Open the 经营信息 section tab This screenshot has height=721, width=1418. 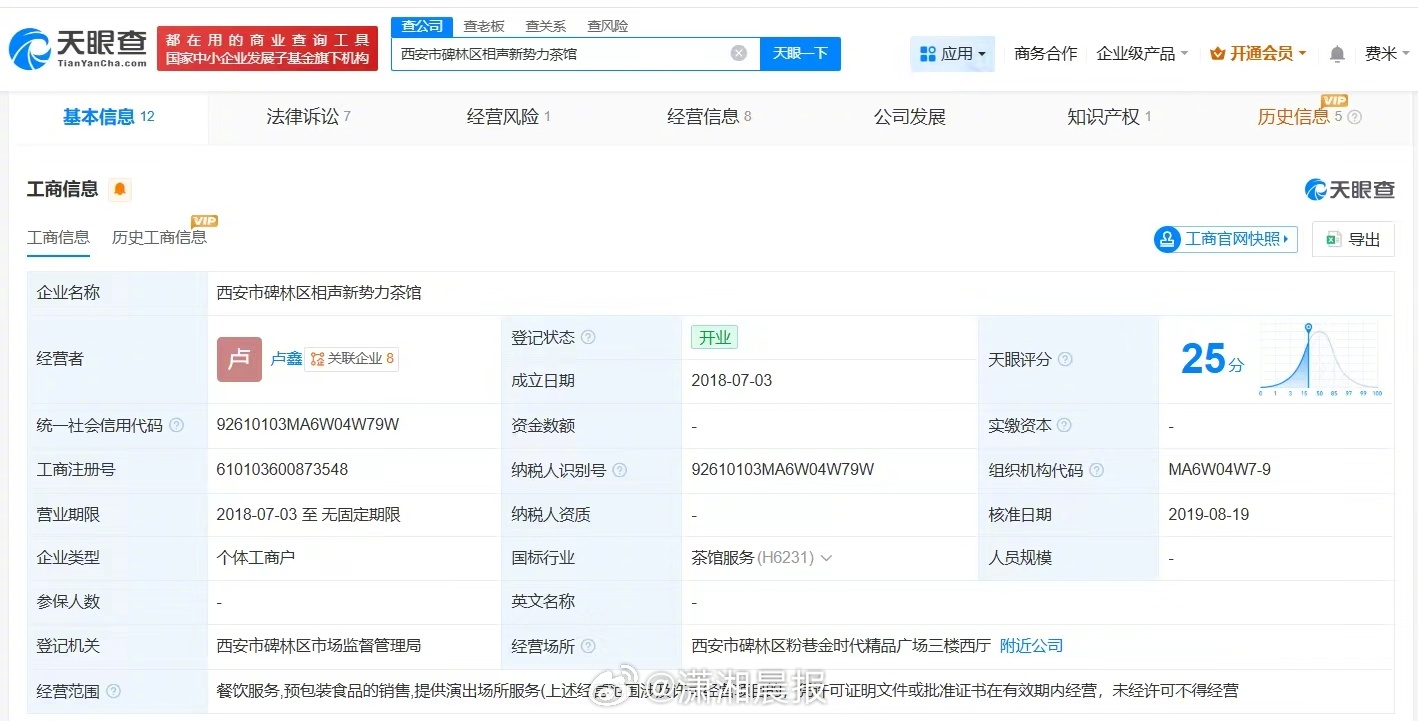click(709, 117)
